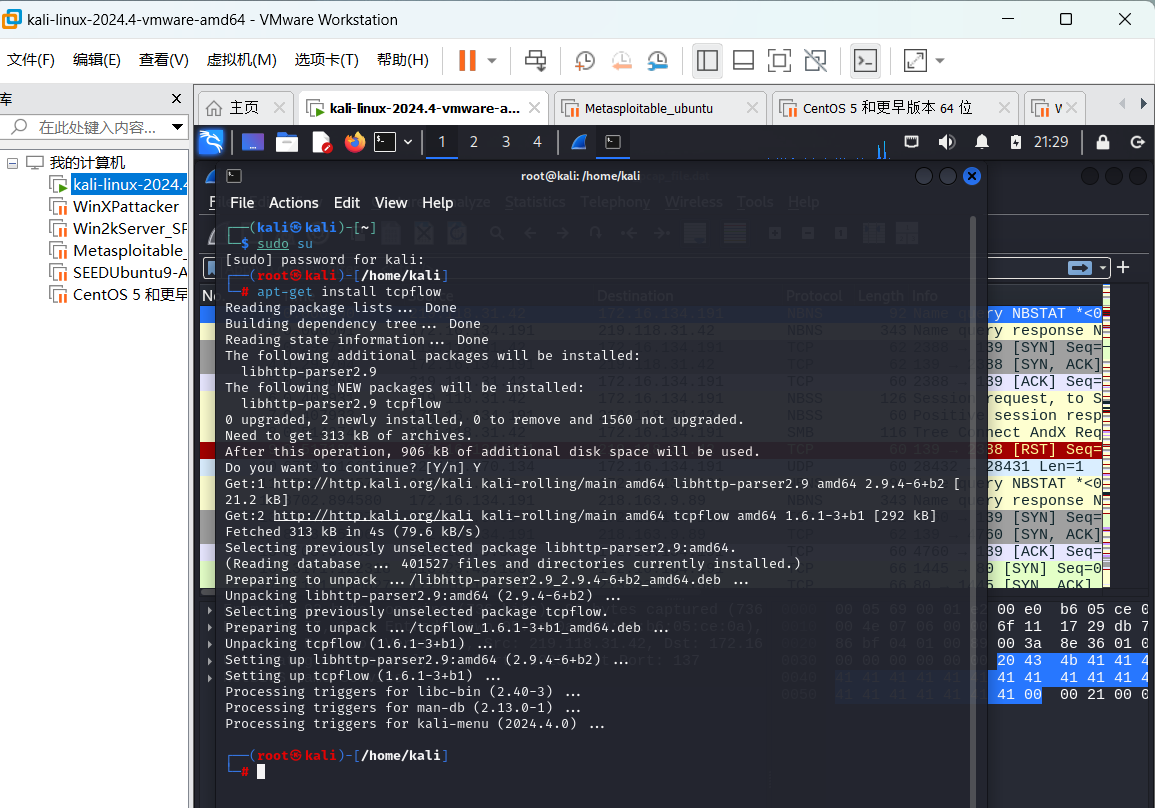
Task: Select Win2kServer_SP in the library
Action: click(x=118, y=229)
